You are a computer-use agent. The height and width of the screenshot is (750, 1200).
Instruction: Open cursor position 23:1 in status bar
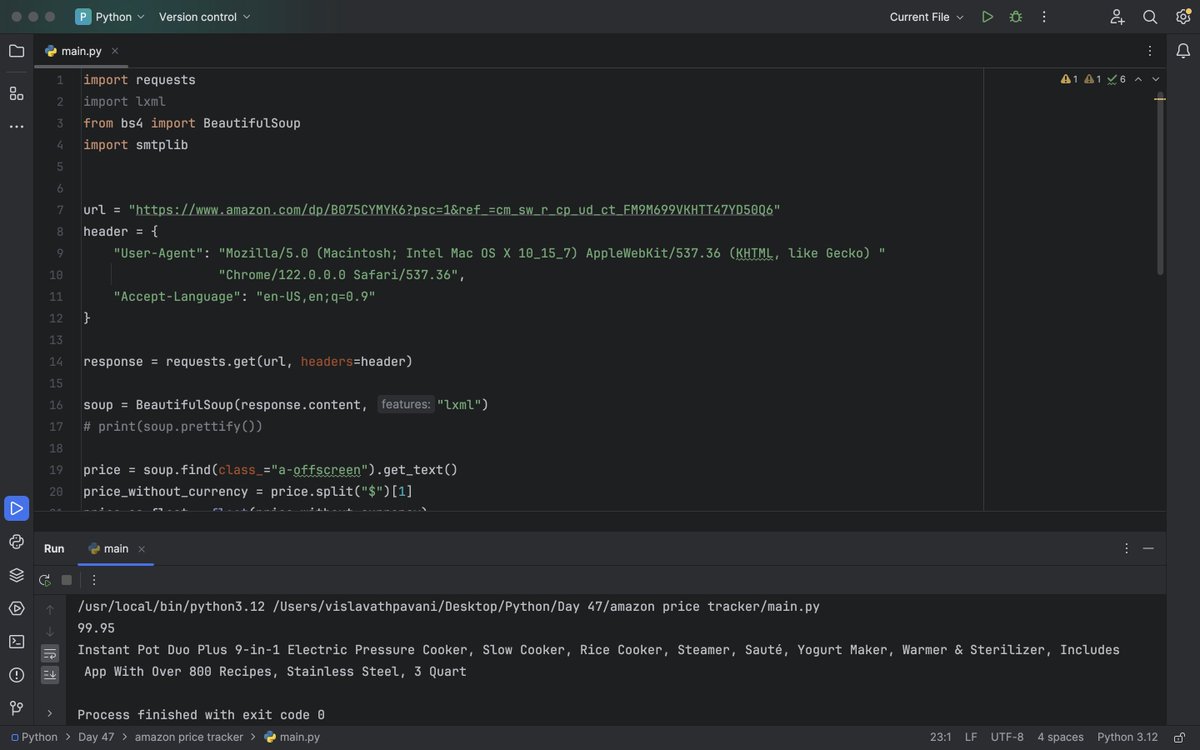tap(940, 737)
